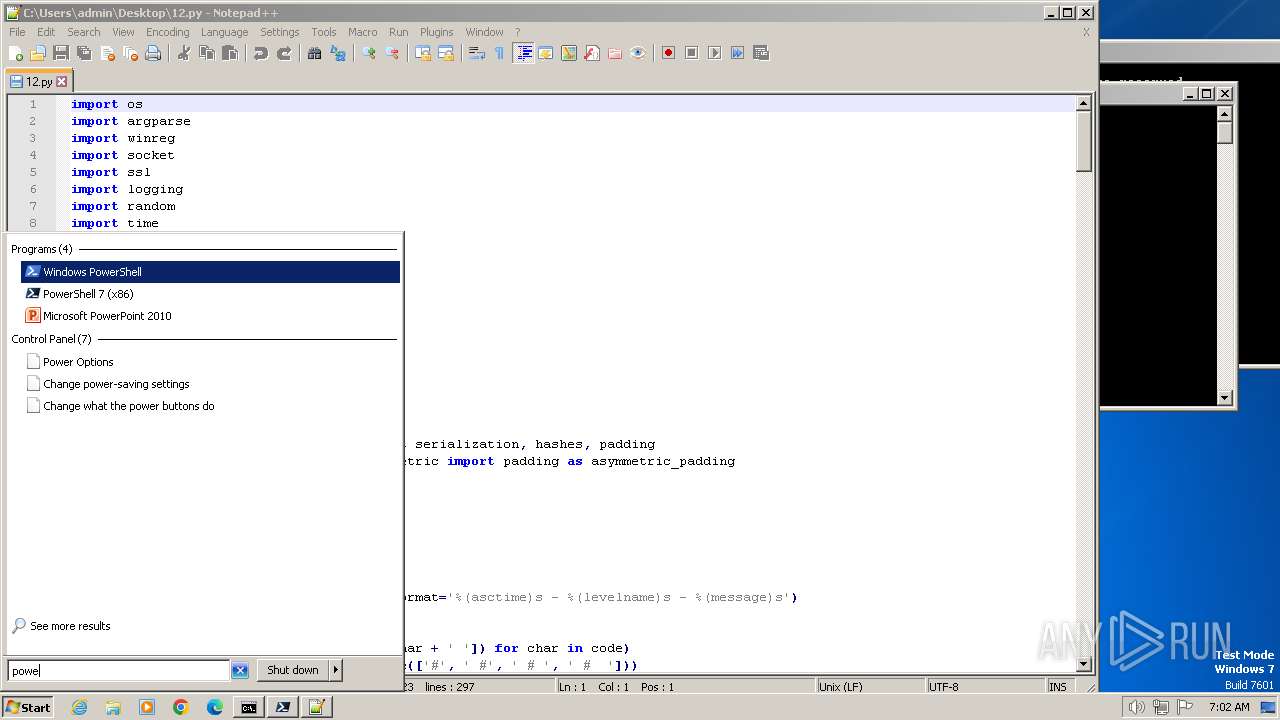Open the Language menu
The image size is (1280, 720).
(x=224, y=32)
